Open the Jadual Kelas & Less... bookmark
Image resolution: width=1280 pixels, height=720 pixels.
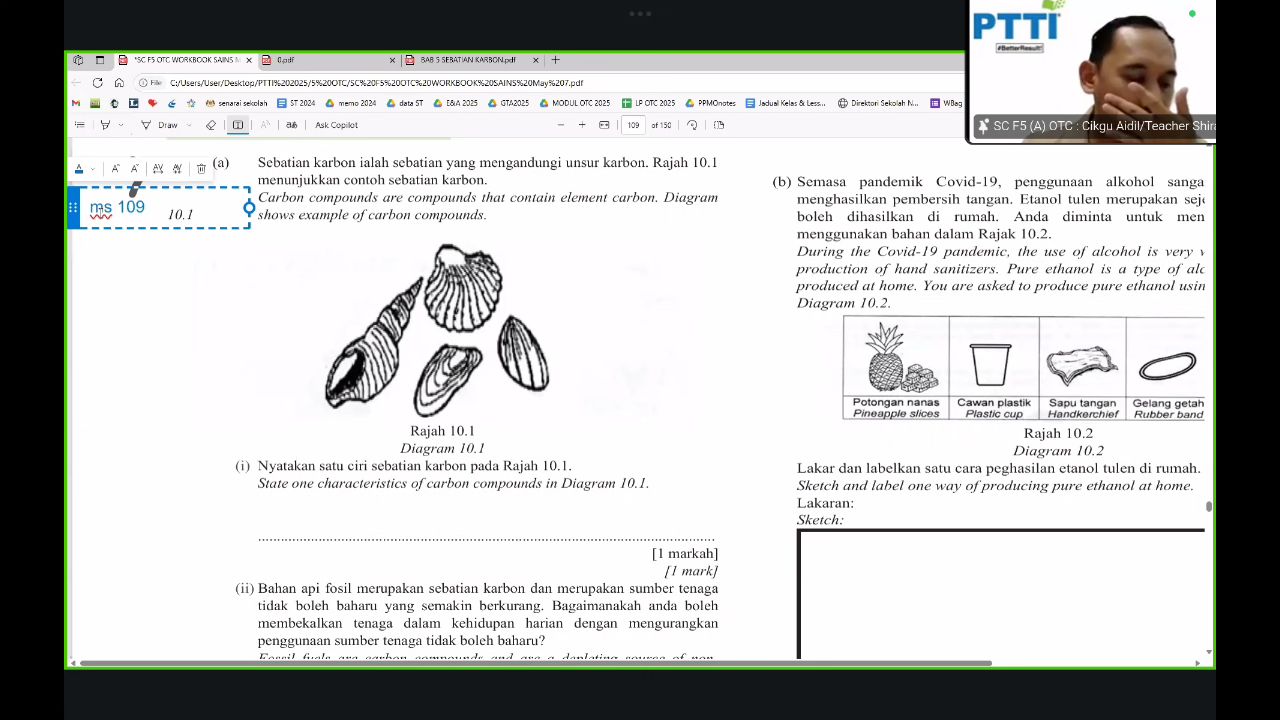coord(786,103)
